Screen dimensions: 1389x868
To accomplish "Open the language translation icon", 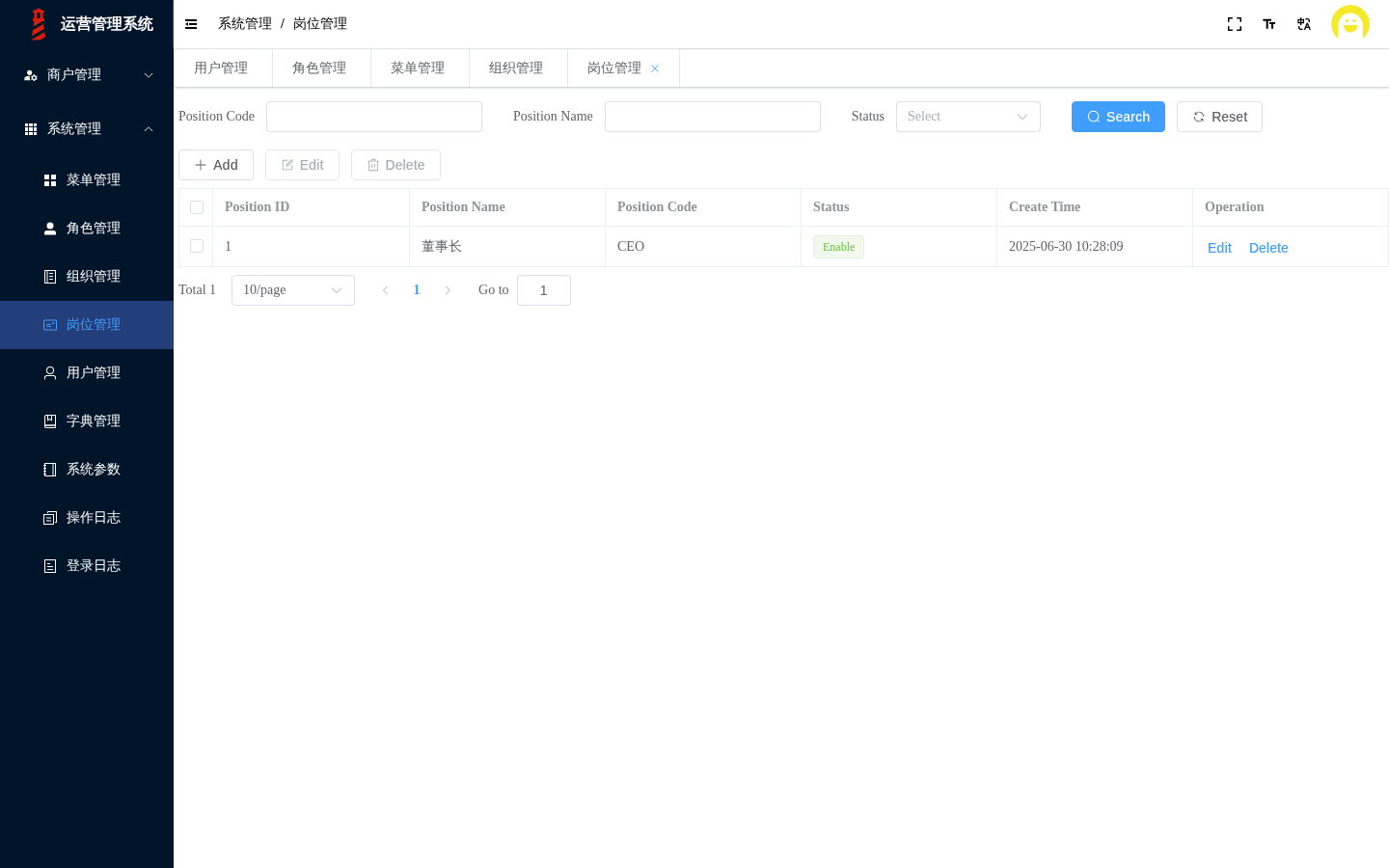I will coord(1304,24).
